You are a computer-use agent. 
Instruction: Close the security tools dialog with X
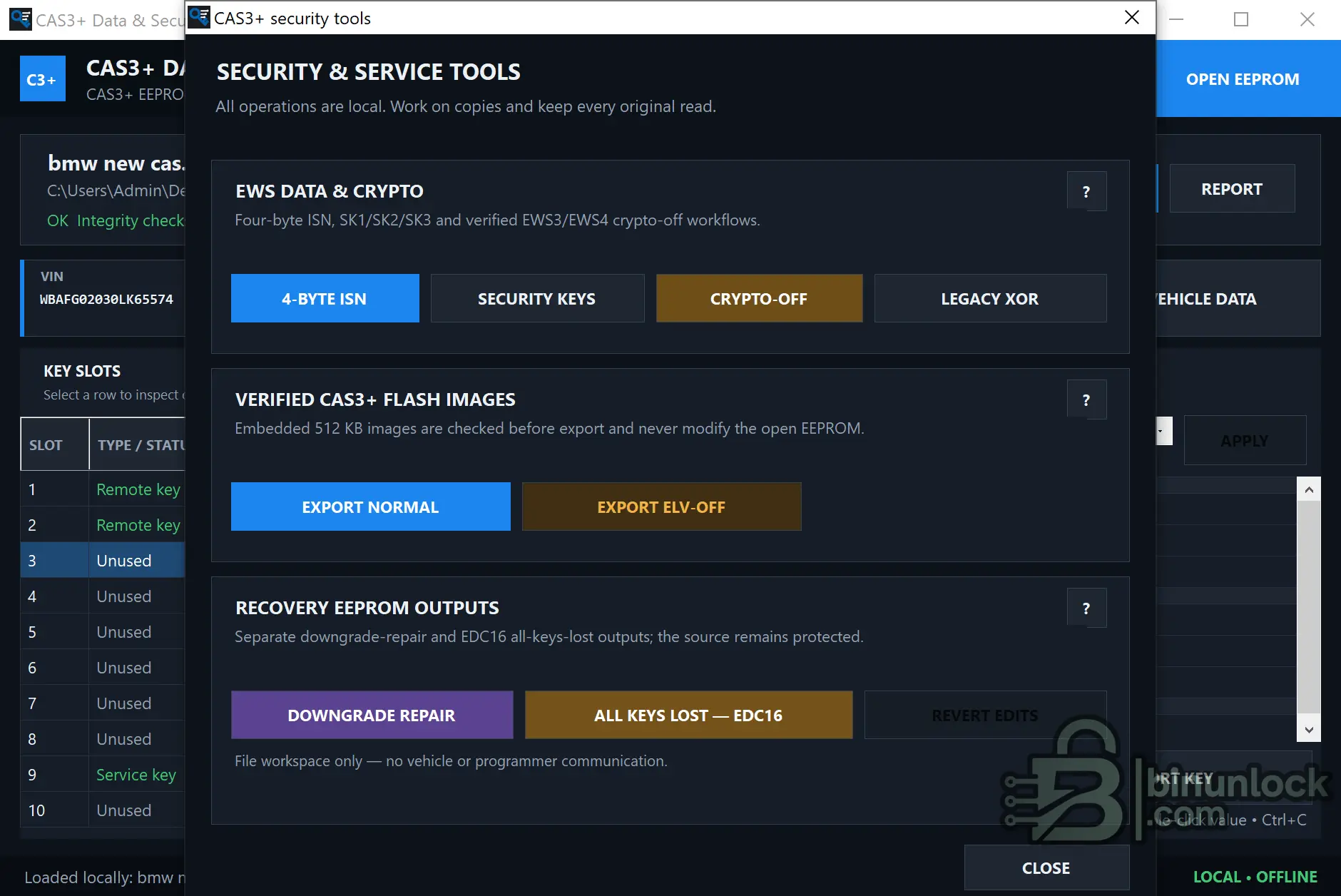click(1132, 18)
